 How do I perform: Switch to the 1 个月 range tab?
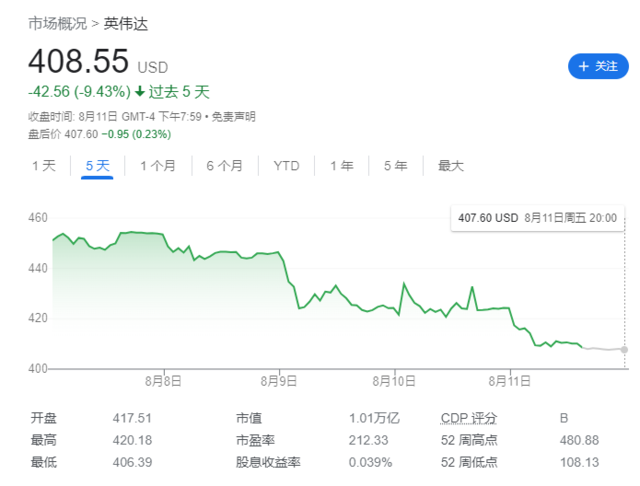[x=158, y=166]
